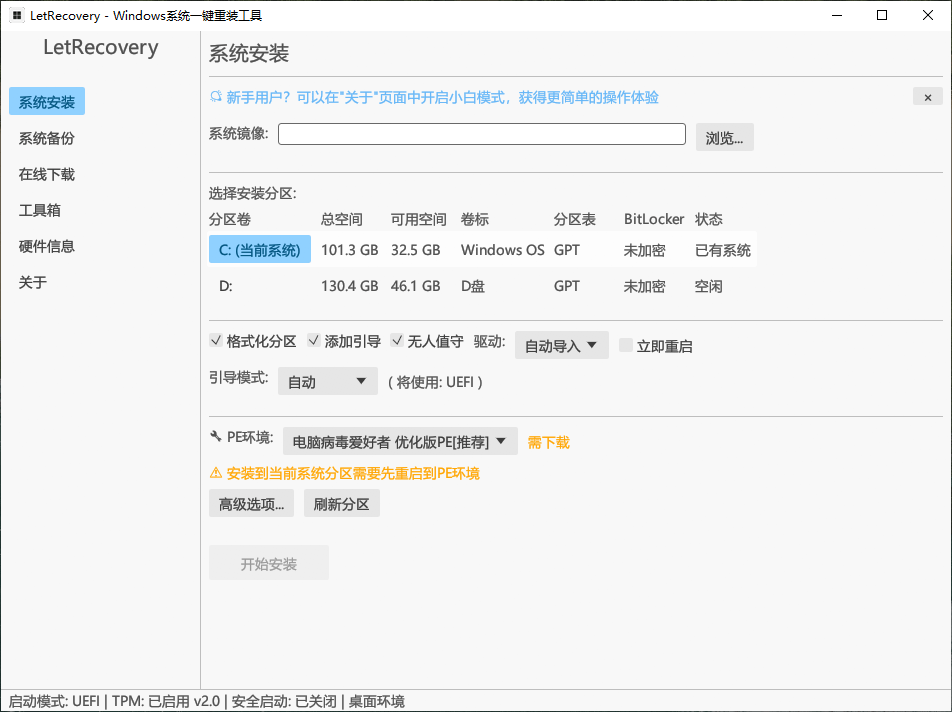
Task: Click the 启动模式: UEFI status bar entry
Action: pos(54,701)
